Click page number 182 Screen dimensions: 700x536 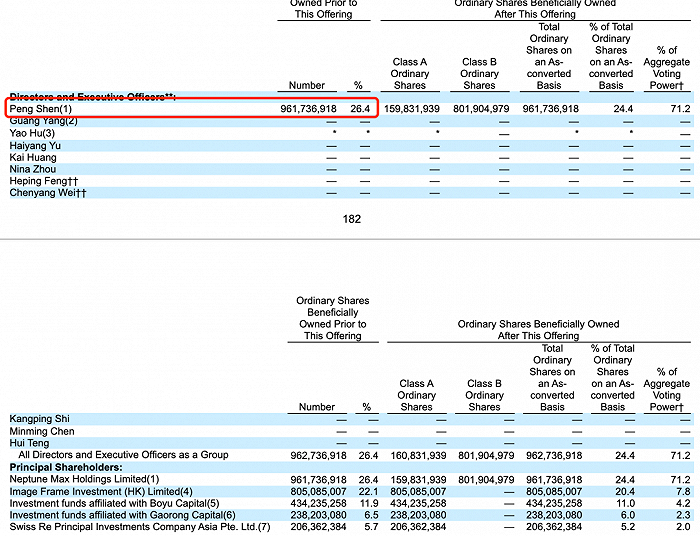point(350,219)
